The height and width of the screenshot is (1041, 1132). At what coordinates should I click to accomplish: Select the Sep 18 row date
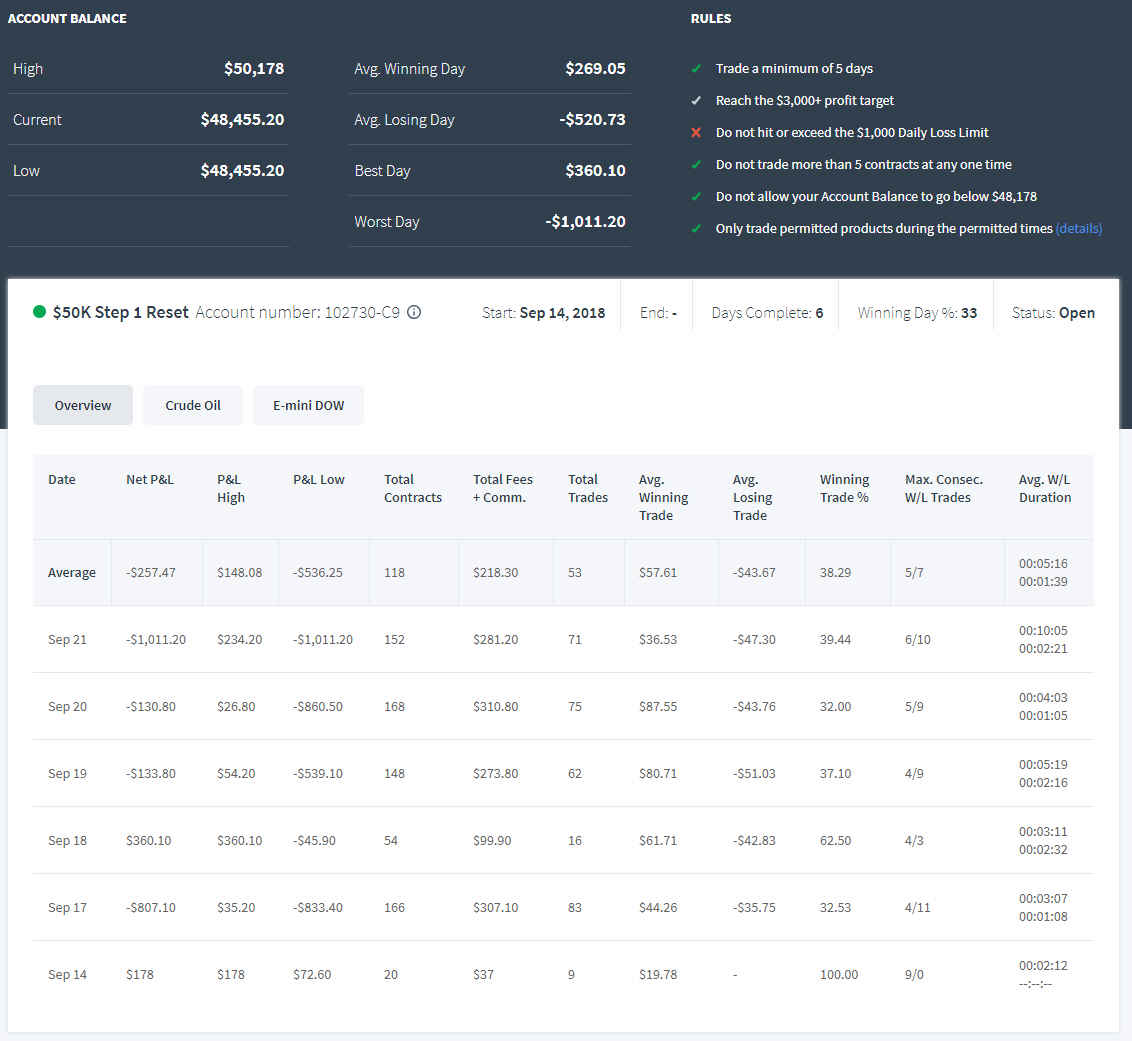point(67,841)
